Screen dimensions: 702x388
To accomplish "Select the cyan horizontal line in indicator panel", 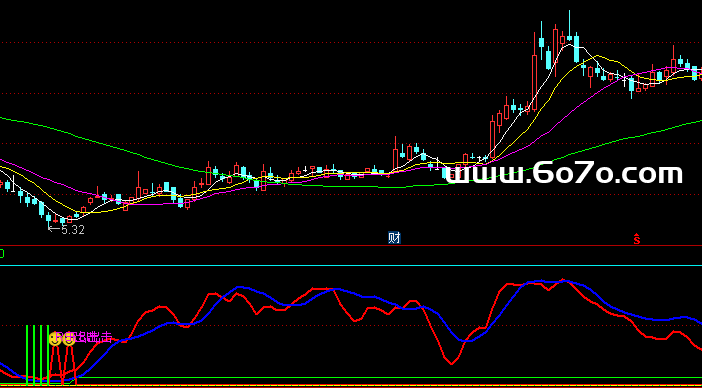I will point(351,265).
